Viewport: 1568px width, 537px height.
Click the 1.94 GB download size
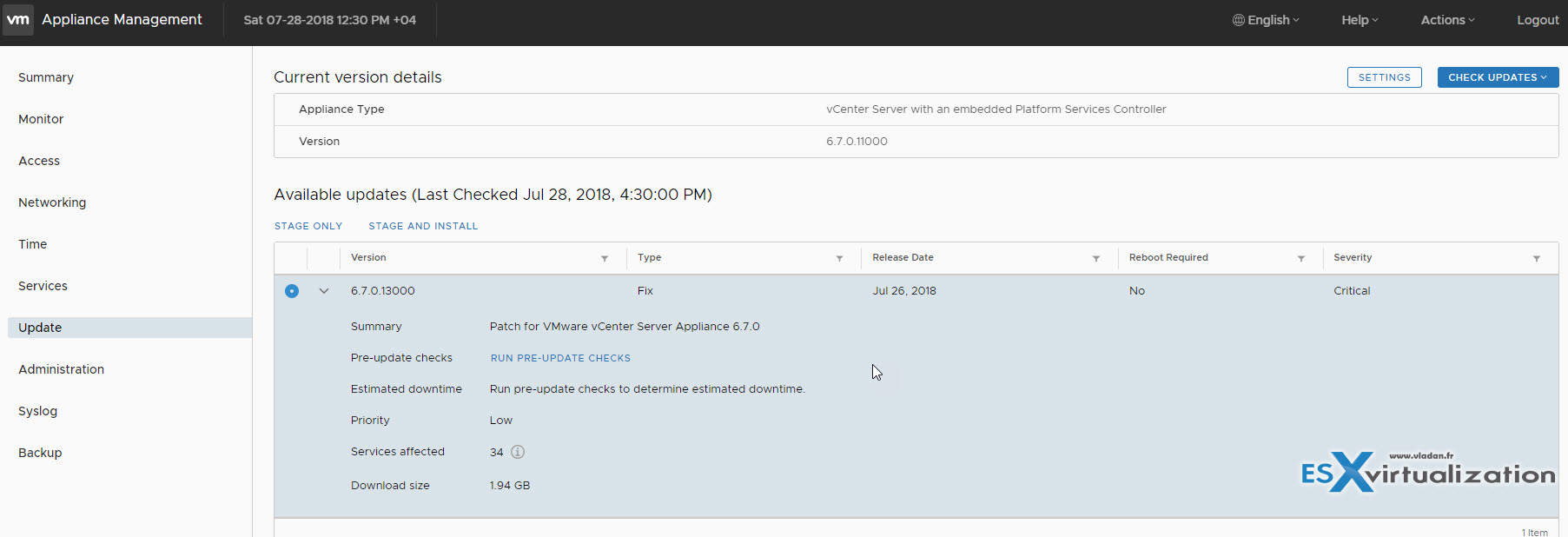pos(510,486)
